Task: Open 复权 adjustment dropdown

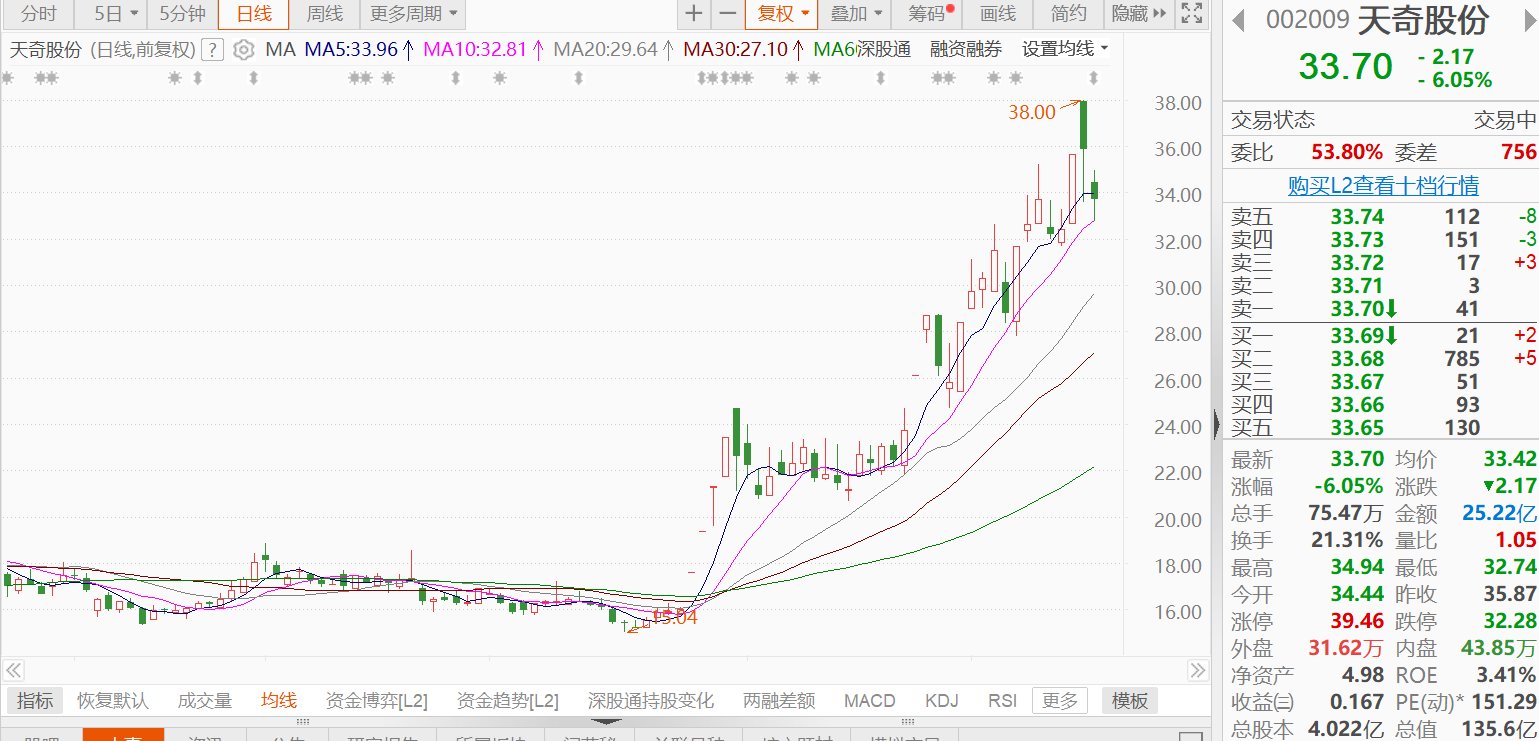Action: point(781,14)
